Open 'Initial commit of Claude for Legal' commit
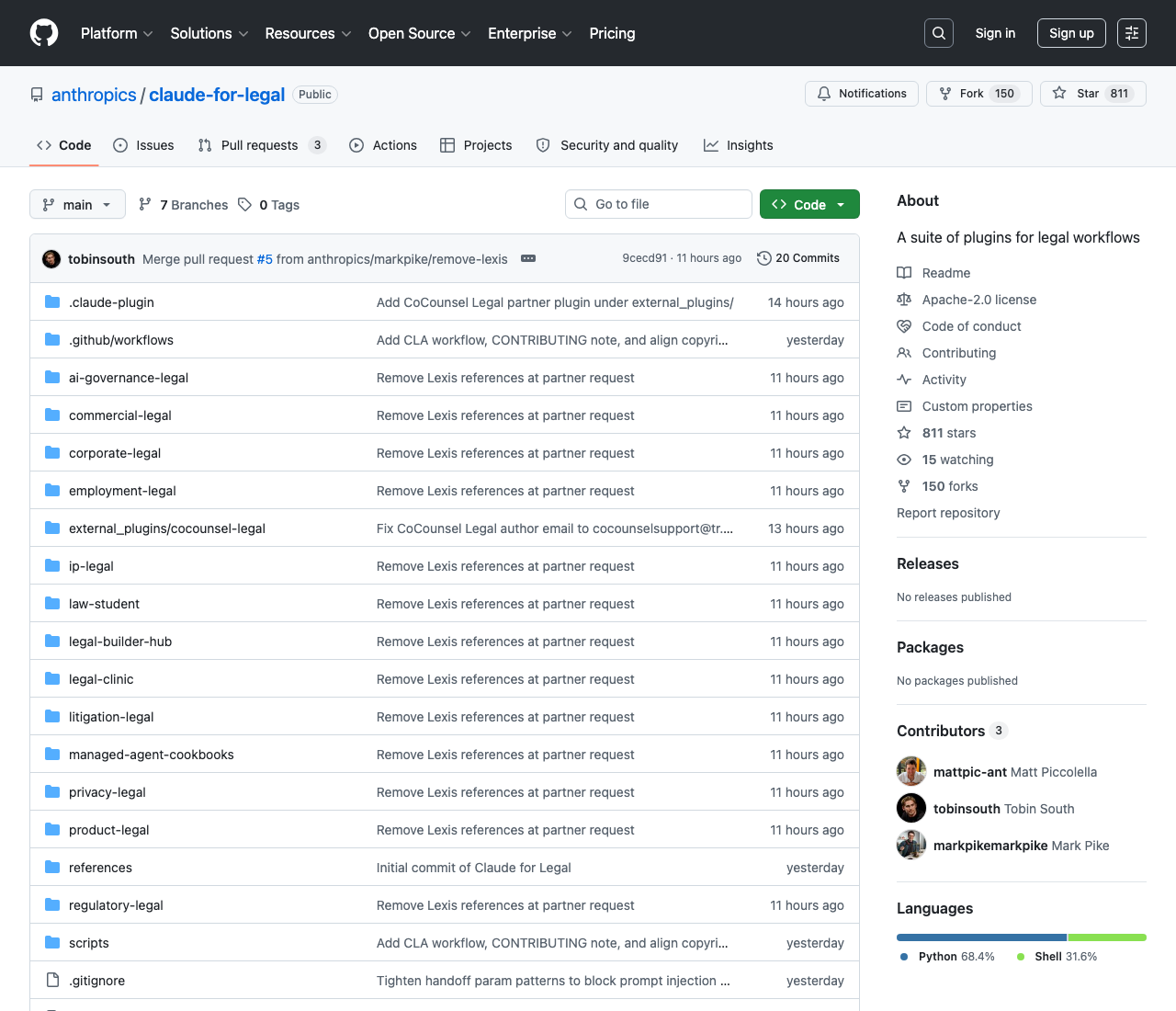1176x1011 pixels. pos(474,868)
